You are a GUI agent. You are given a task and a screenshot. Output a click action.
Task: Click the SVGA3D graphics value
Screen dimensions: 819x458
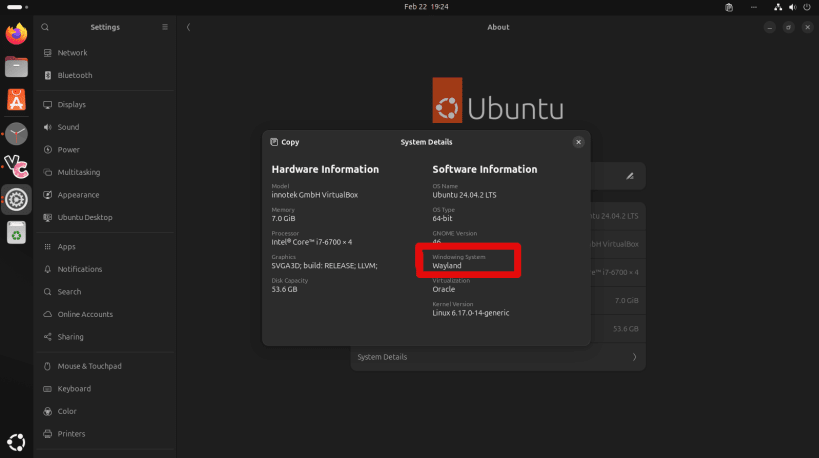pyautogui.click(x=324, y=266)
